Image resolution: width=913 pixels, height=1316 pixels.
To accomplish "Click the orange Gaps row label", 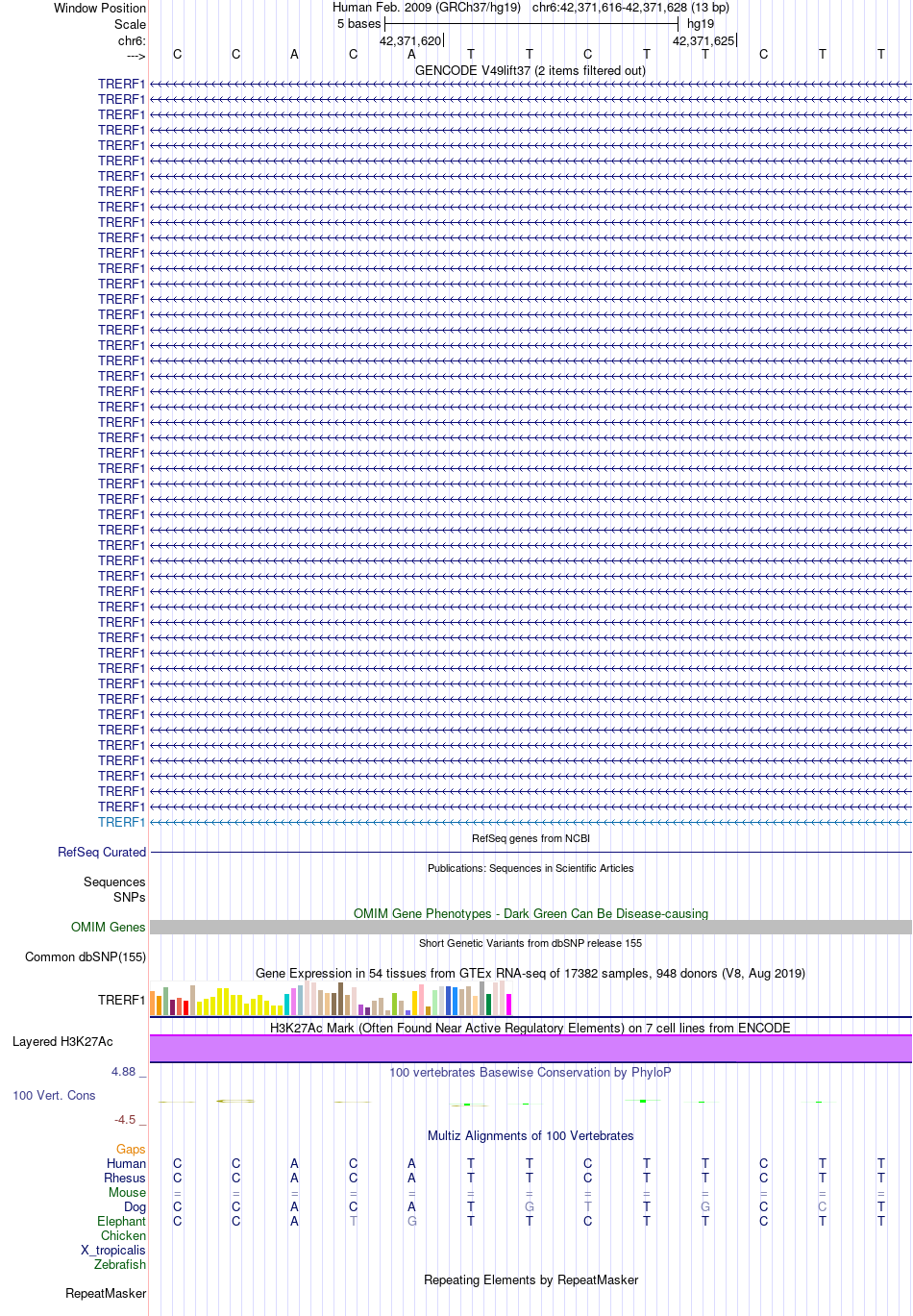I will coord(131,1149).
